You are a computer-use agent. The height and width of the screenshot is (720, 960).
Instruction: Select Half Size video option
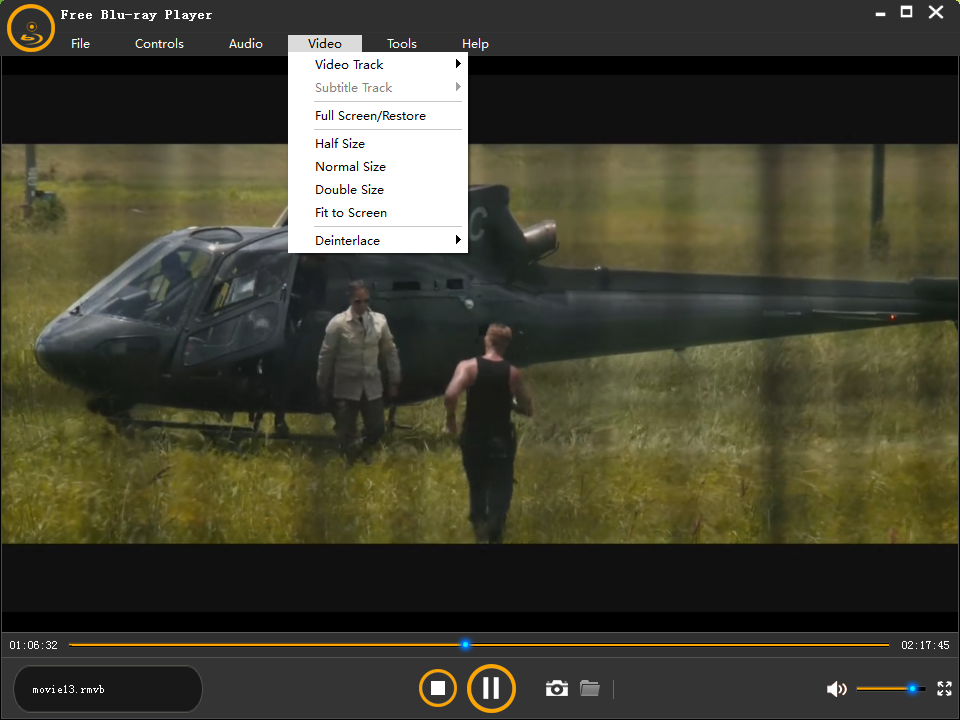pos(378,143)
